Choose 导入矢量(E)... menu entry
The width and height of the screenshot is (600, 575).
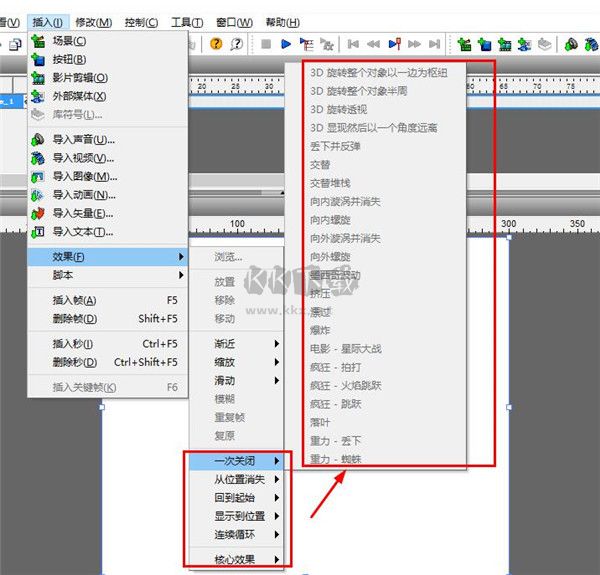point(108,213)
